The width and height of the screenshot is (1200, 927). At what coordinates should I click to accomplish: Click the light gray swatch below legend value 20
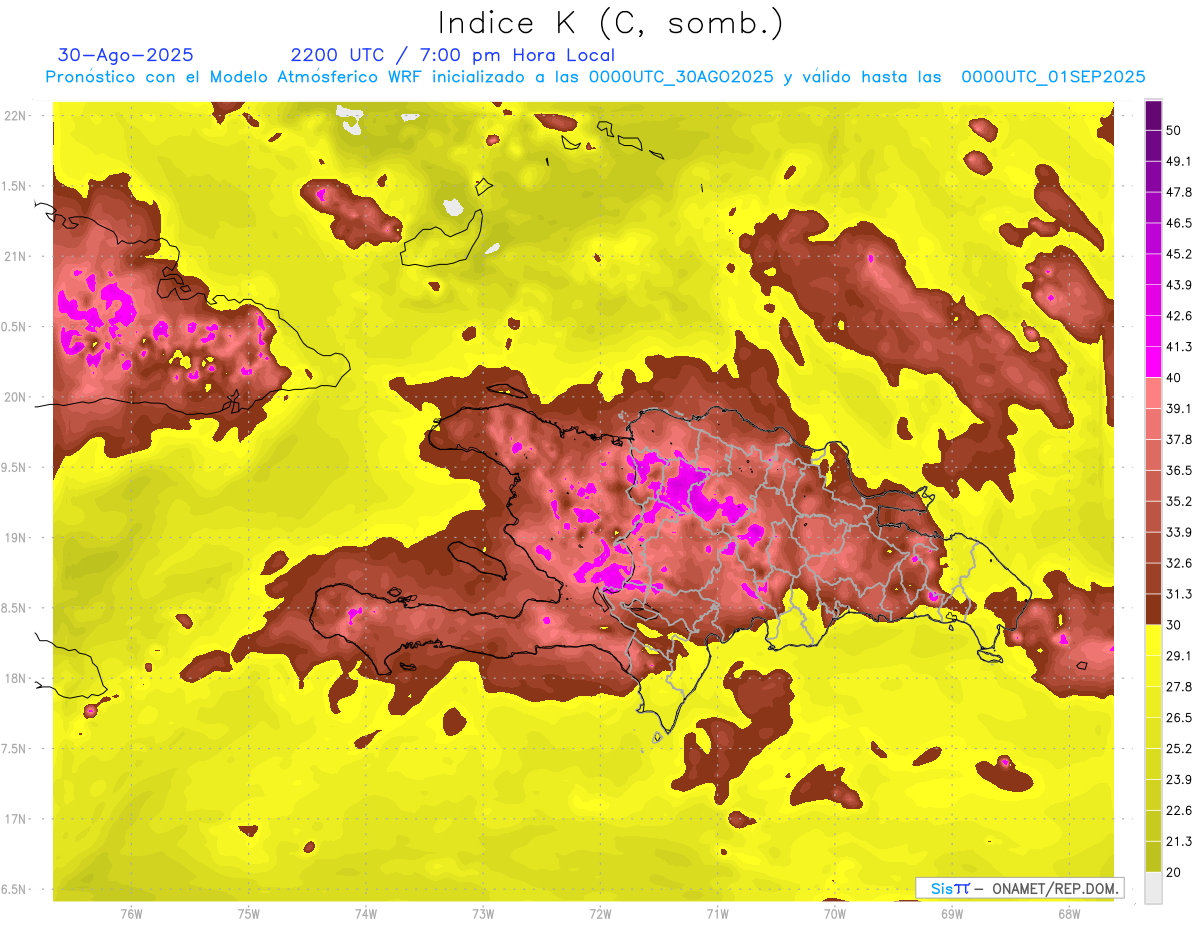point(1153,887)
